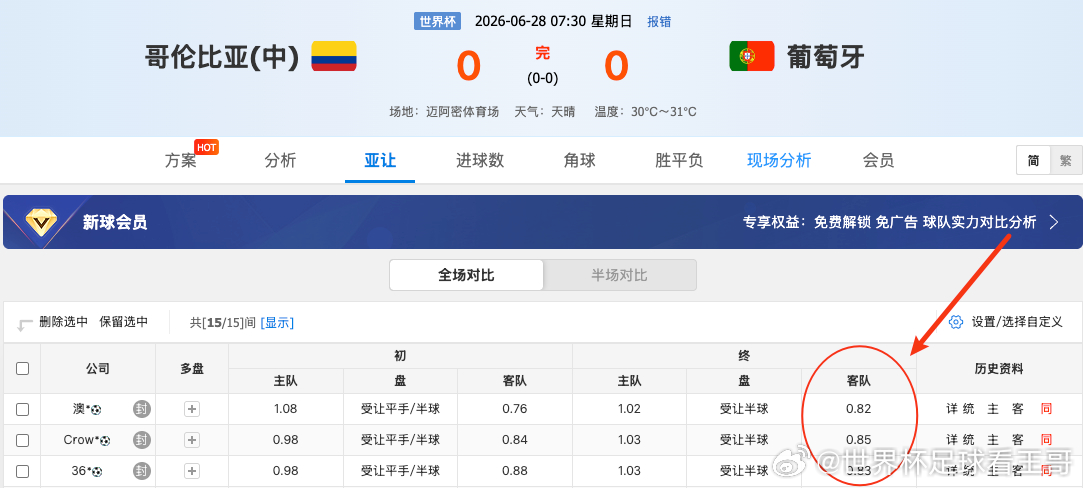Open the 胜平负 tab
The width and height of the screenshot is (1083, 488).
tap(679, 161)
